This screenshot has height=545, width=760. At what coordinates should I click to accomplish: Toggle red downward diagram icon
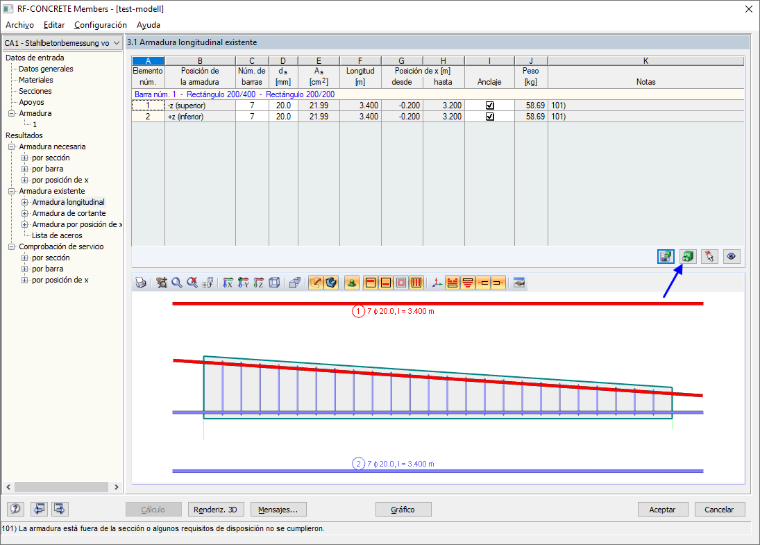point(468,283)
